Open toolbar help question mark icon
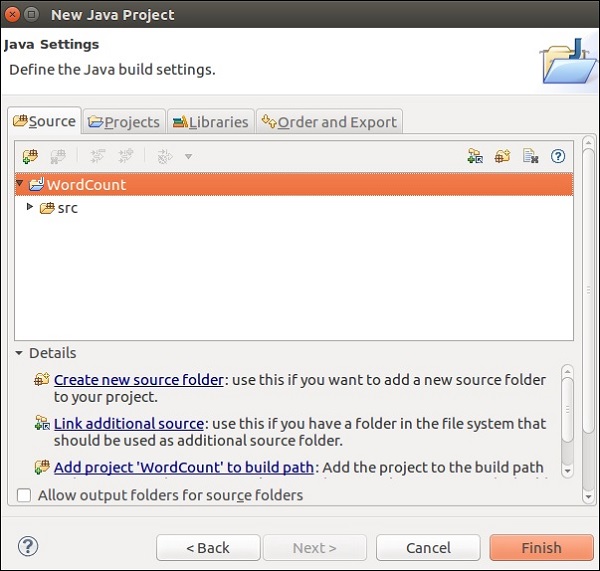Viewport: 600px width, 571px height. tap(558, 156)
